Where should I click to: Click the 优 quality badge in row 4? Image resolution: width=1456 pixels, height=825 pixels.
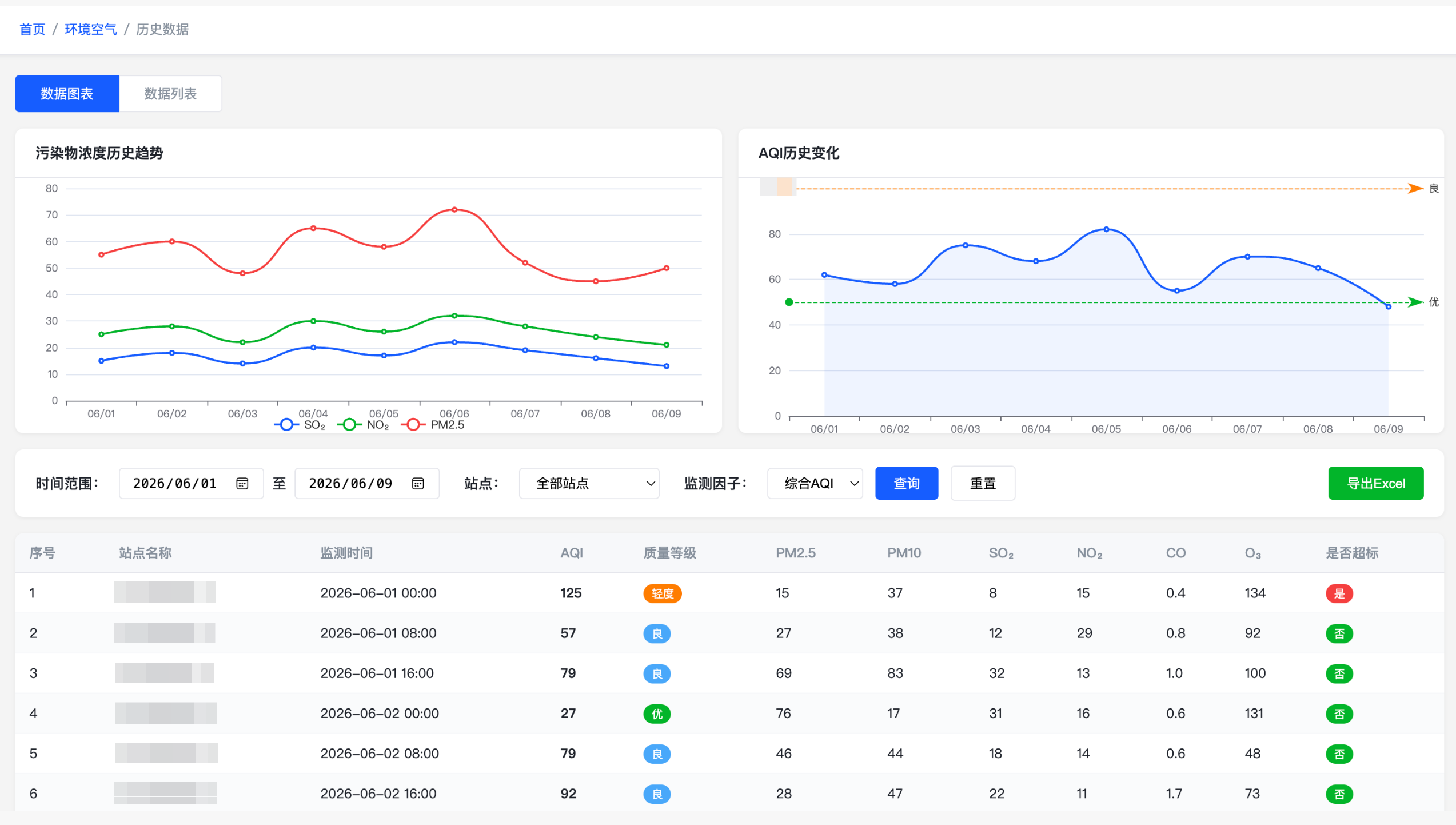pyautogui.click(x=657, y=714)
